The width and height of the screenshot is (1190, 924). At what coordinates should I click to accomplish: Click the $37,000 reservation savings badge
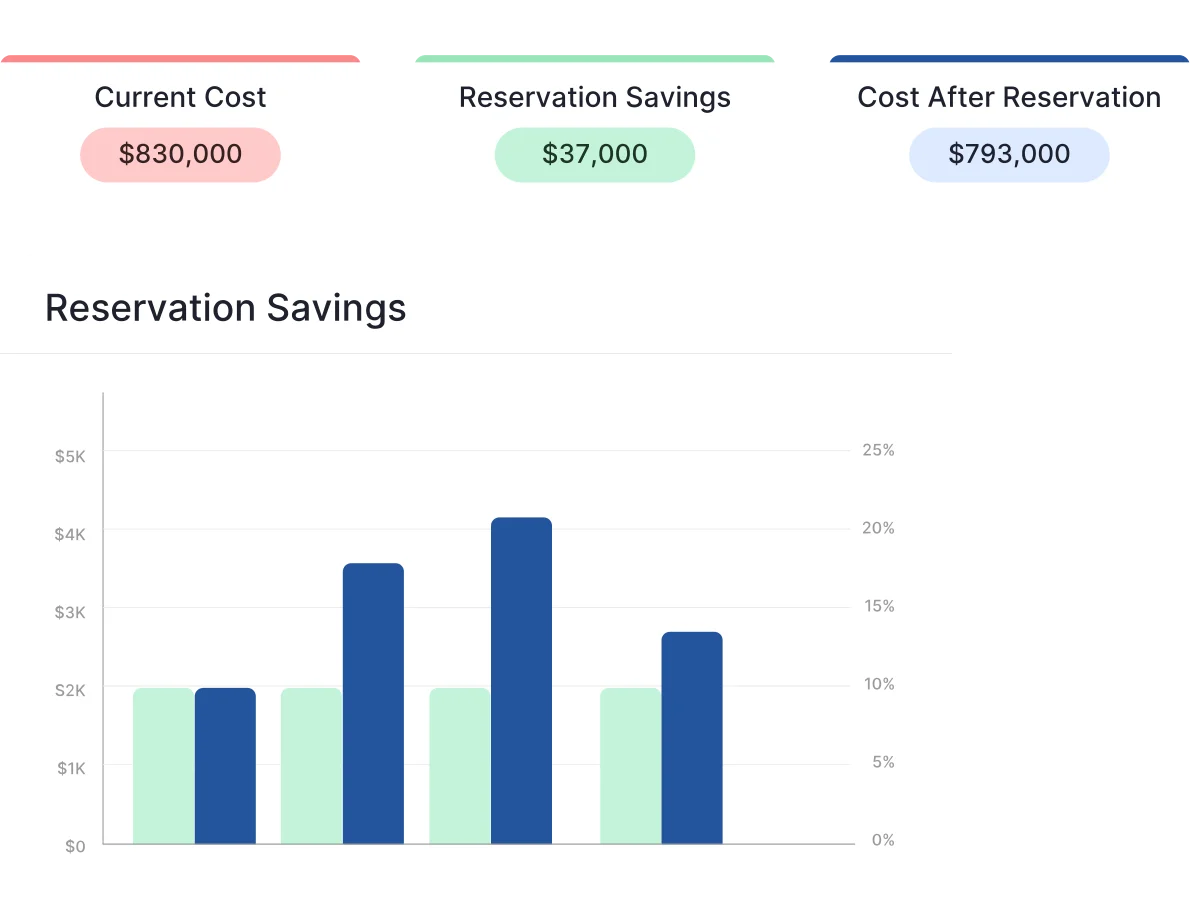point(594,154)
